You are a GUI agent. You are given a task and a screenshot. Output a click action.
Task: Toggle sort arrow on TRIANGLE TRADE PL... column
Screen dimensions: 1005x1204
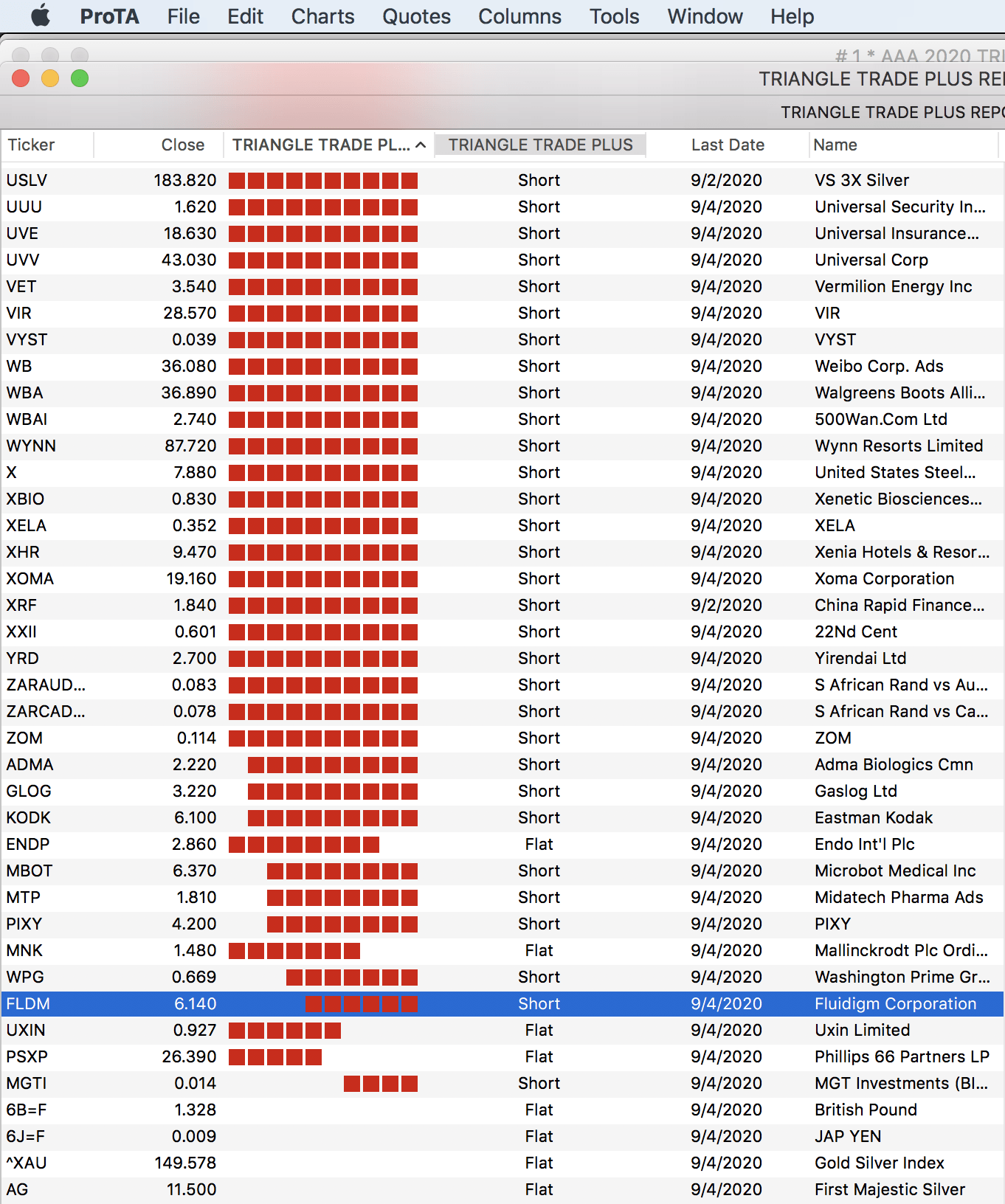pyautogui.click(x=421, y=145)
